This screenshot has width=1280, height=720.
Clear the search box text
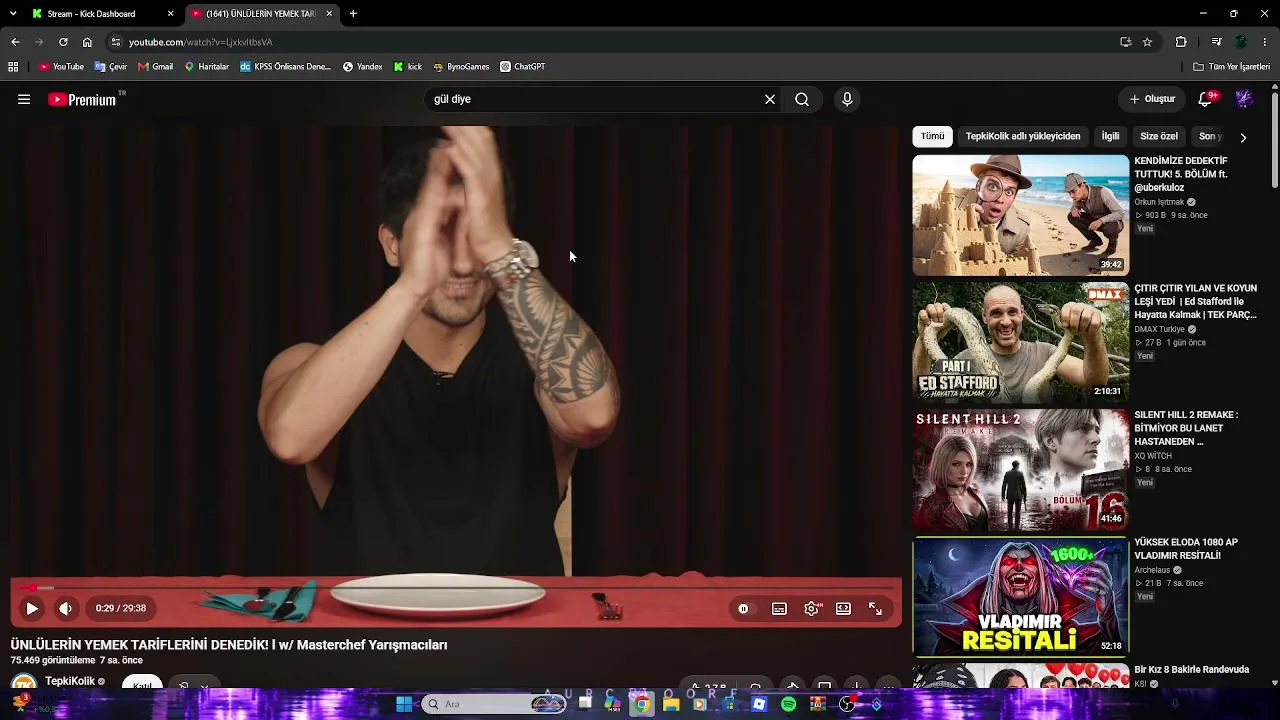(x=770, y=99)
